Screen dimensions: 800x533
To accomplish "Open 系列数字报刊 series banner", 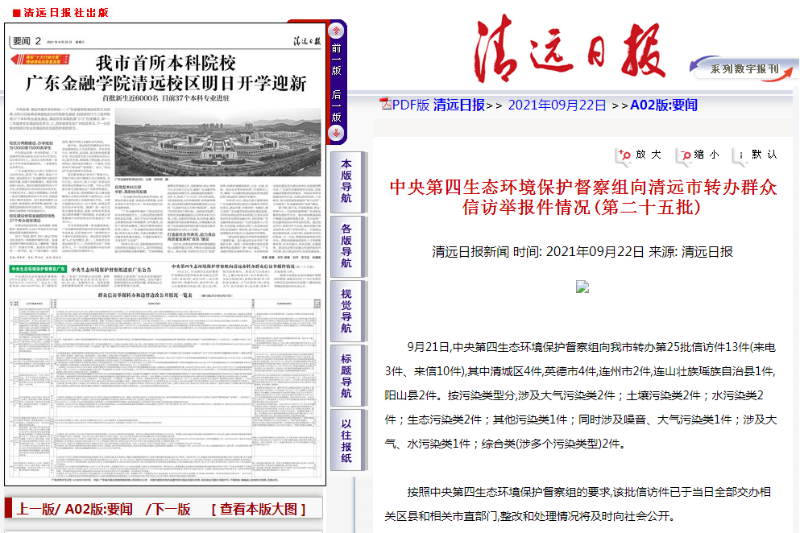I will (x=744, y=69).
